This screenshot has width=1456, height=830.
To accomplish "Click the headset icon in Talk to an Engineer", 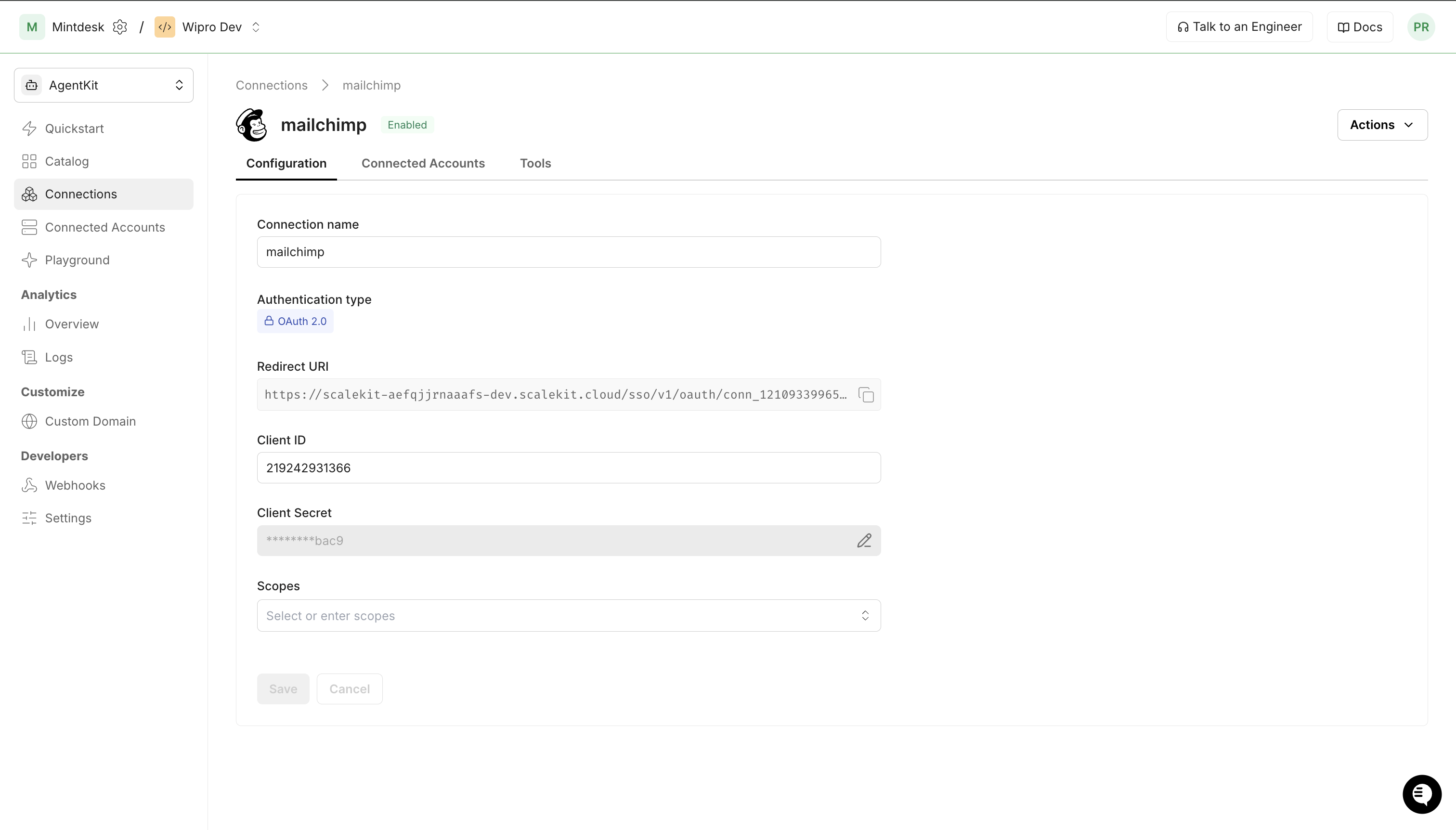I will point(1183,27).
